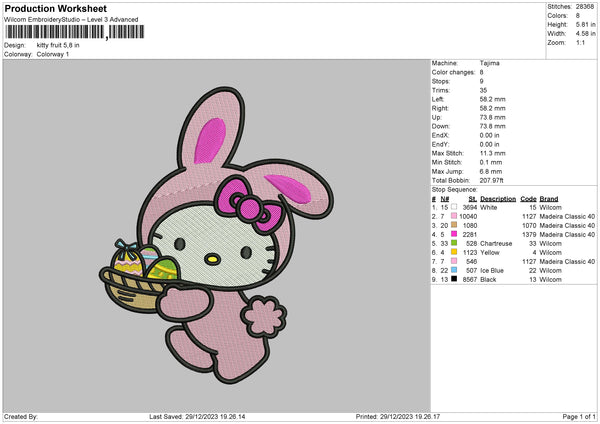Click the Hello Kitty bunny embroidery design preview

tap(216, 235)
